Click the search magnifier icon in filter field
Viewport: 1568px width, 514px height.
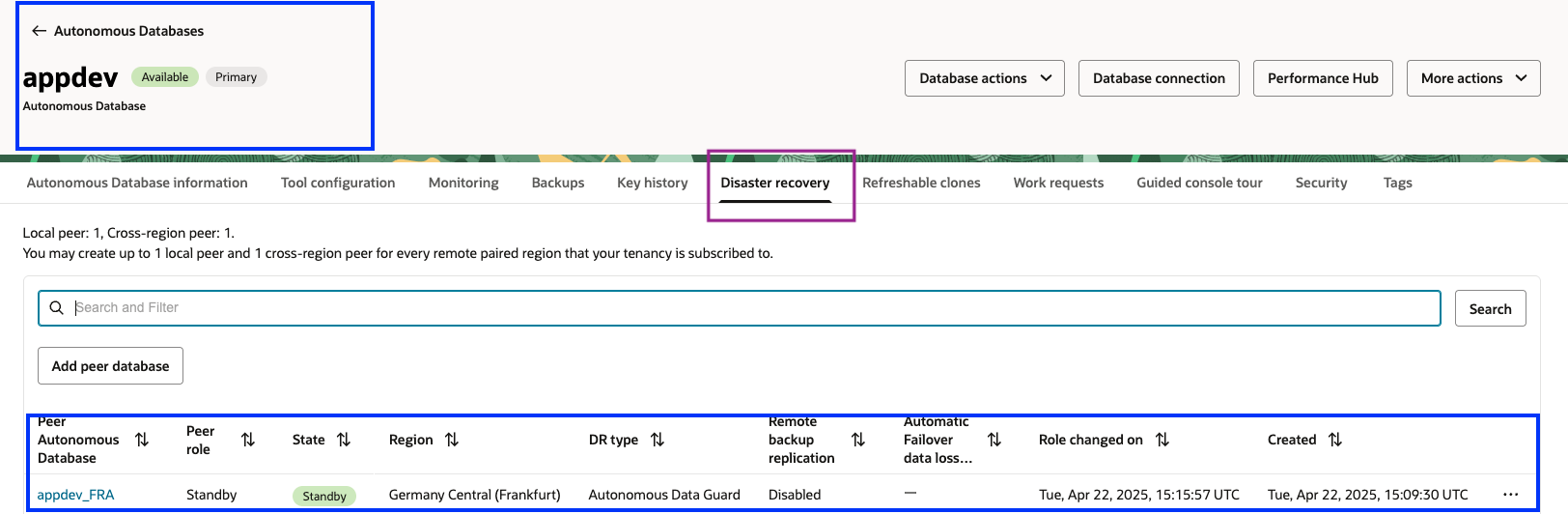point(57,307)
